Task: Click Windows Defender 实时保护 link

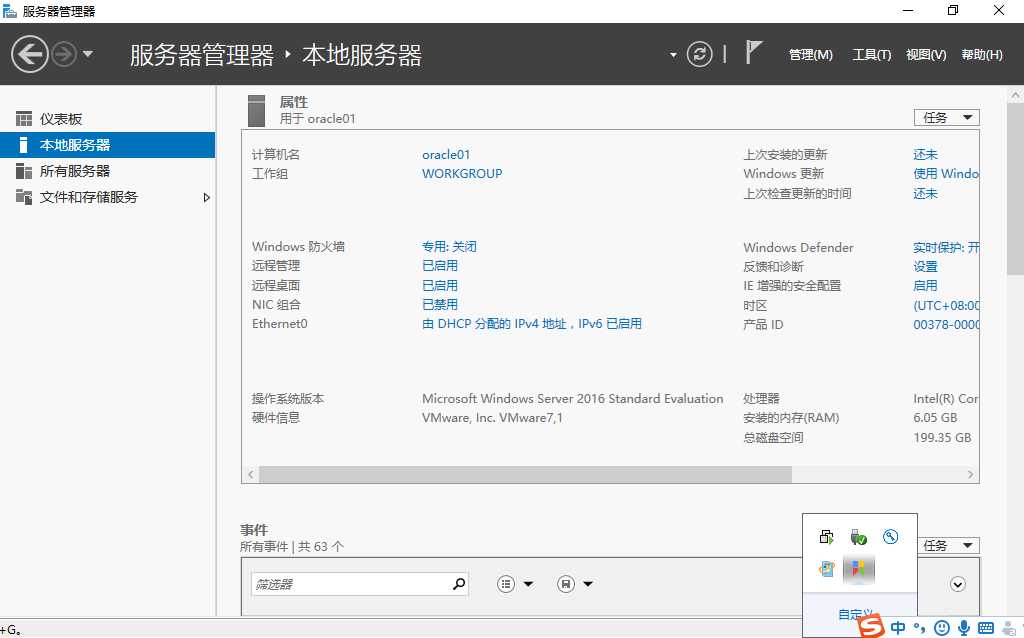Action: pos(946,247)
